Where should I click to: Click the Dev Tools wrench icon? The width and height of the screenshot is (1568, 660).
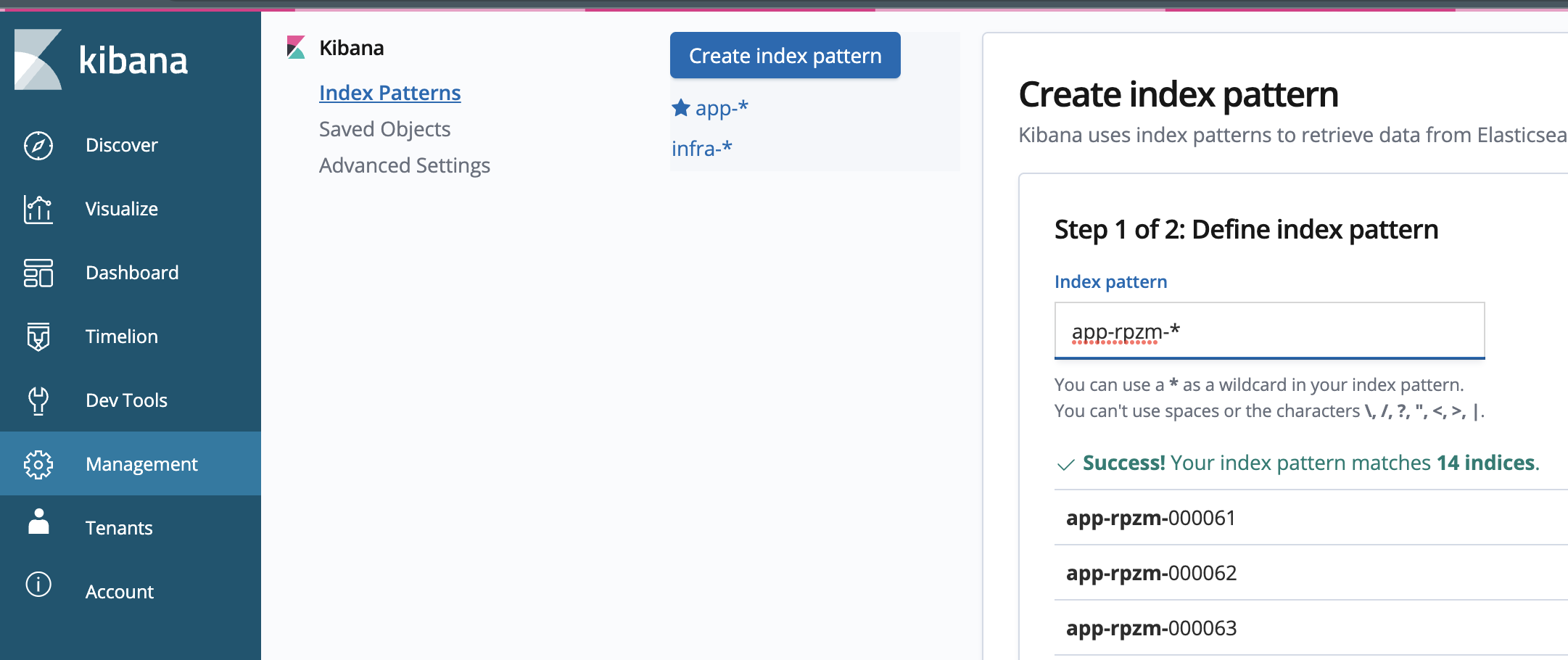38,400
